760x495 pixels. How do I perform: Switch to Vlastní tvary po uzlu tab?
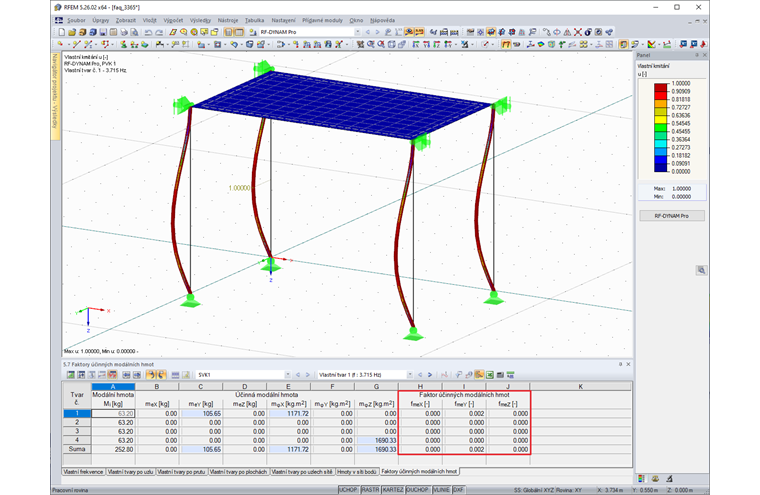coord(130,472)
